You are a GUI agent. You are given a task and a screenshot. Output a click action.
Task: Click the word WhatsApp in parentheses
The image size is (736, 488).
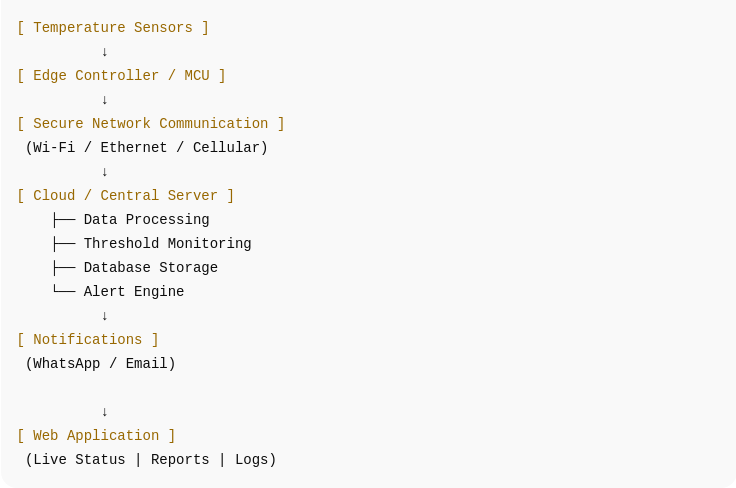click(67, 364)
